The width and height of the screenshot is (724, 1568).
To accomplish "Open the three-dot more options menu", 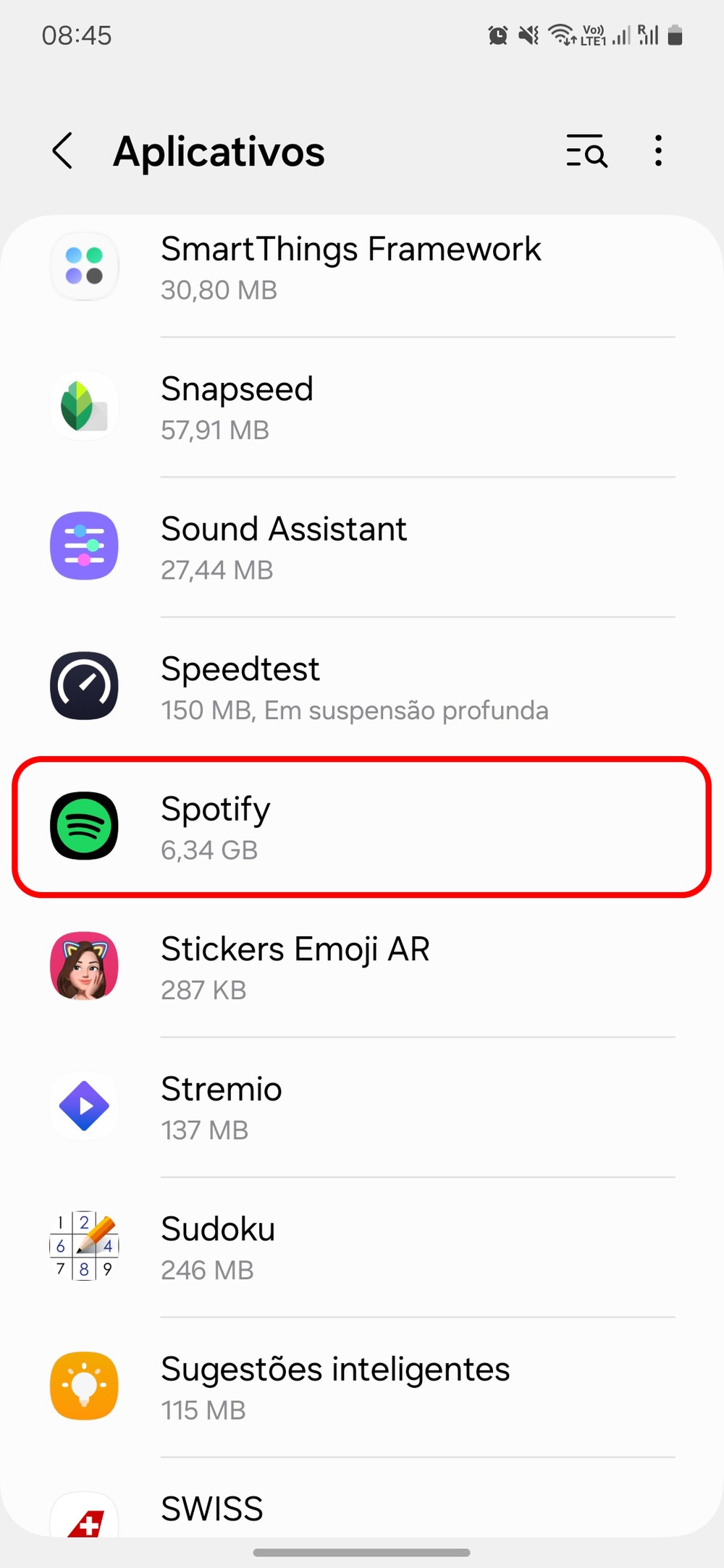I will (657, 151).
